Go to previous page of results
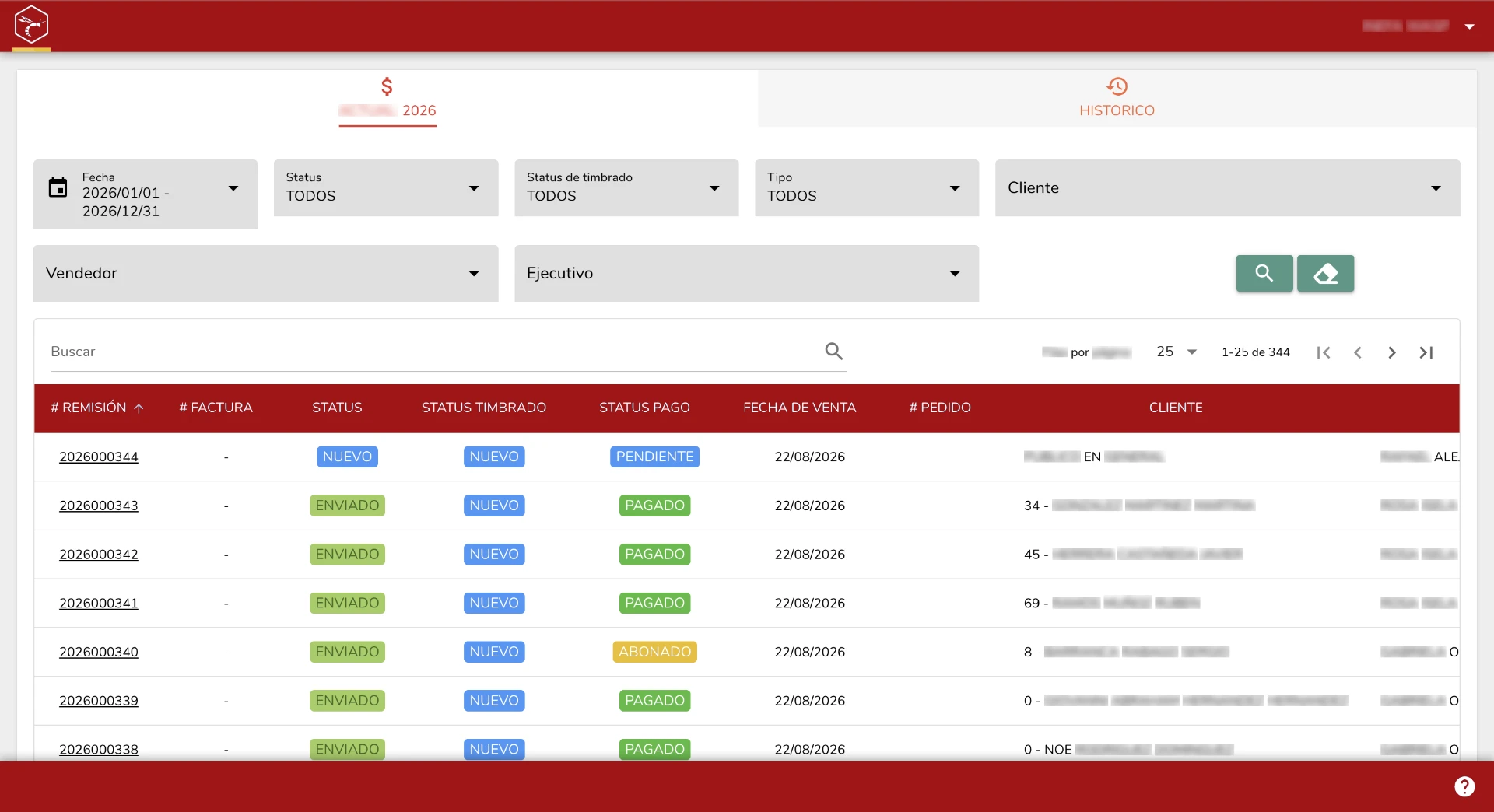 (x=1358, y=352)
